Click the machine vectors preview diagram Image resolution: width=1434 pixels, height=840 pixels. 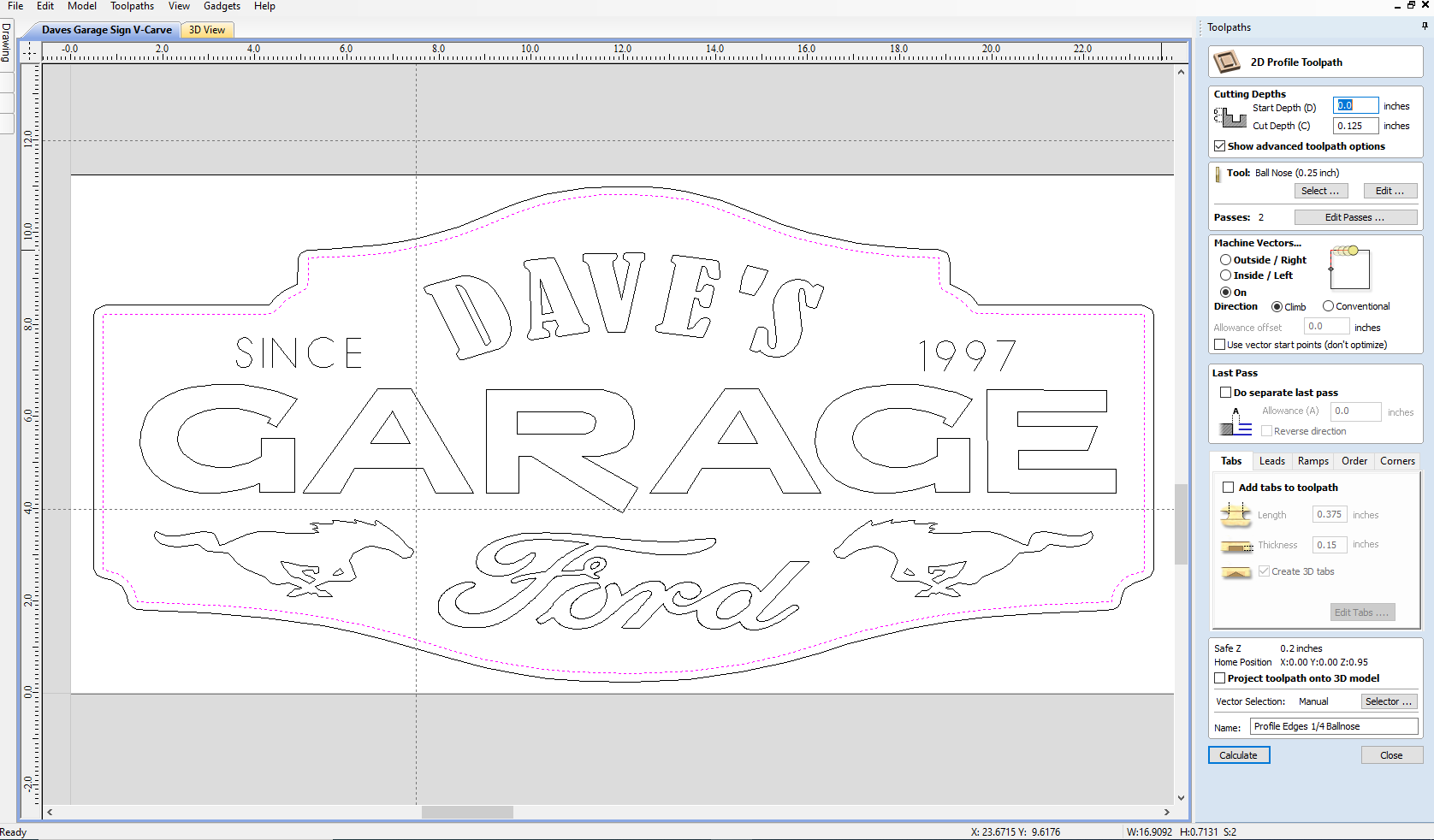coord(1349,269)
